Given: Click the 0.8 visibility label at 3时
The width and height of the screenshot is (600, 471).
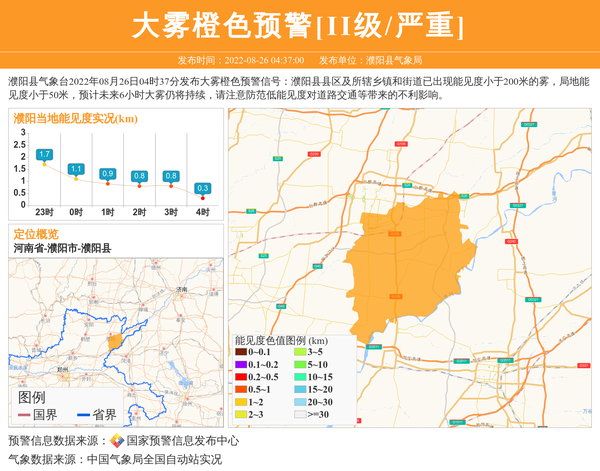Looking at the screenshot, I should coord(171,176).
